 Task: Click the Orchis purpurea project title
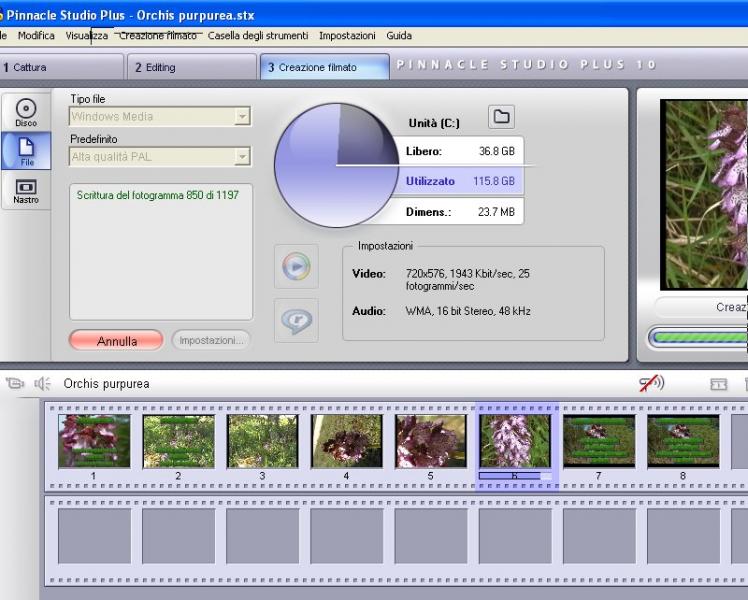(x=106, y=383)
